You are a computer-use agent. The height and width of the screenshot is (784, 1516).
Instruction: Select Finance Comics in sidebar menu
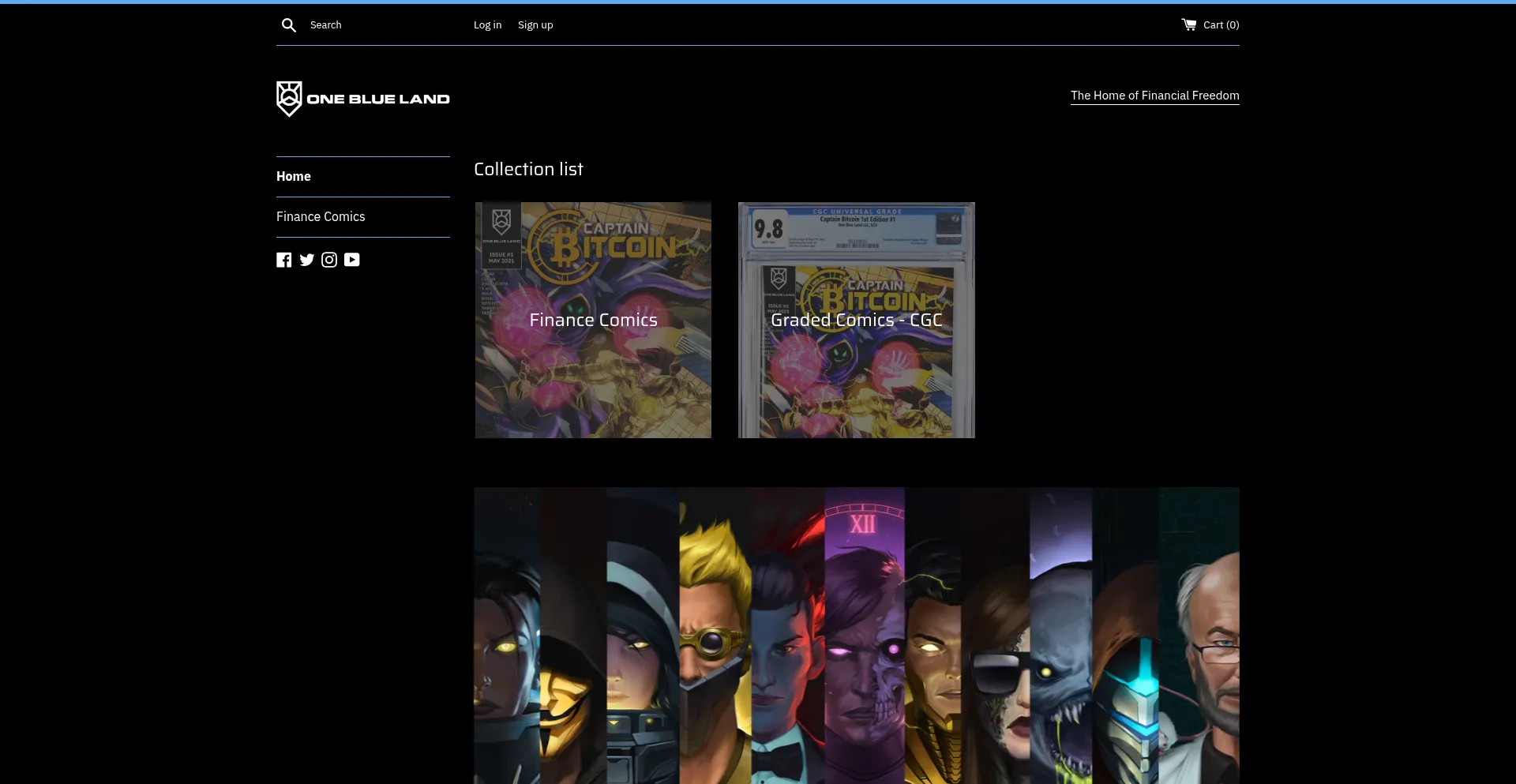click(x=321, y=217)
